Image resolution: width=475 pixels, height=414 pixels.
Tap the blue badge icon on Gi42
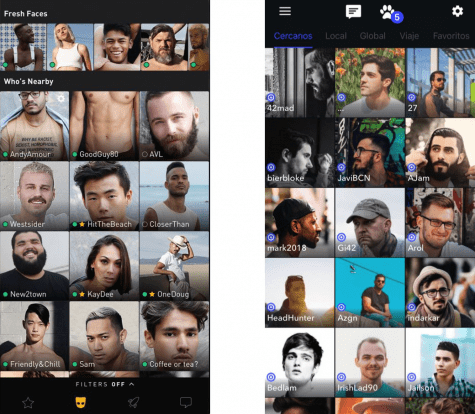pos(341,237)
